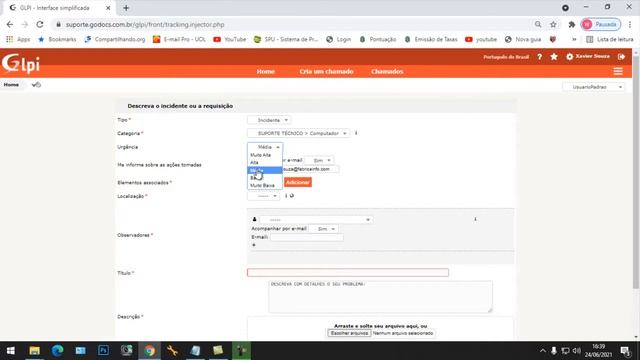Open the Localização dropdown
640x360 pixels.
[x=263, y=196]
